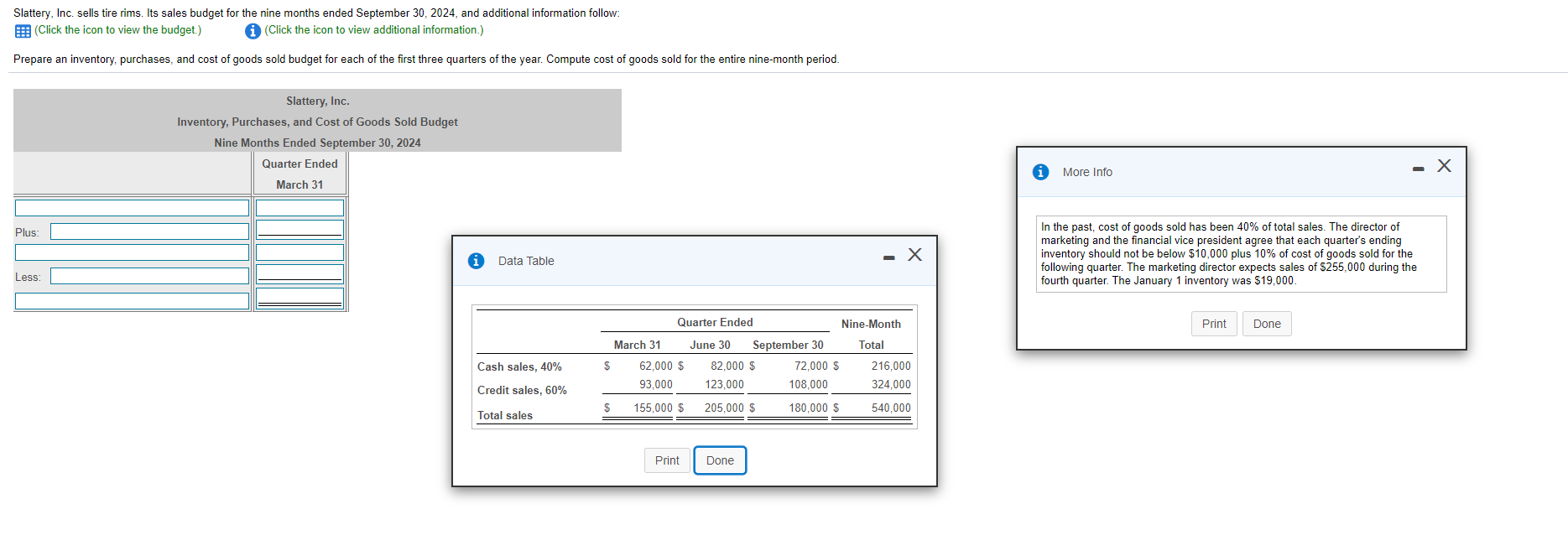Click the 'Total sales' row label
Image resolution: width=1568 pixels, height=556 pixels.
tap(505, 415)
